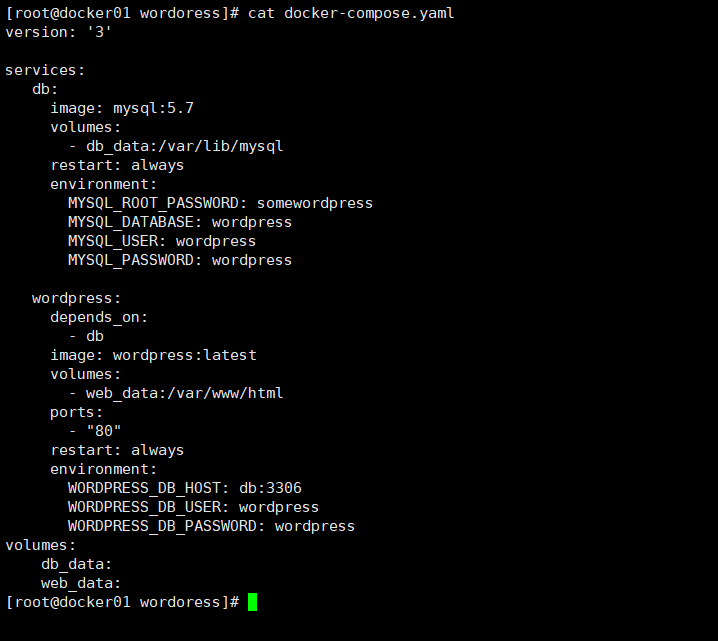Click the top-level 'volumes:' line
The height and width of the screenshot is (641, 718).
(x=41, y=545)
